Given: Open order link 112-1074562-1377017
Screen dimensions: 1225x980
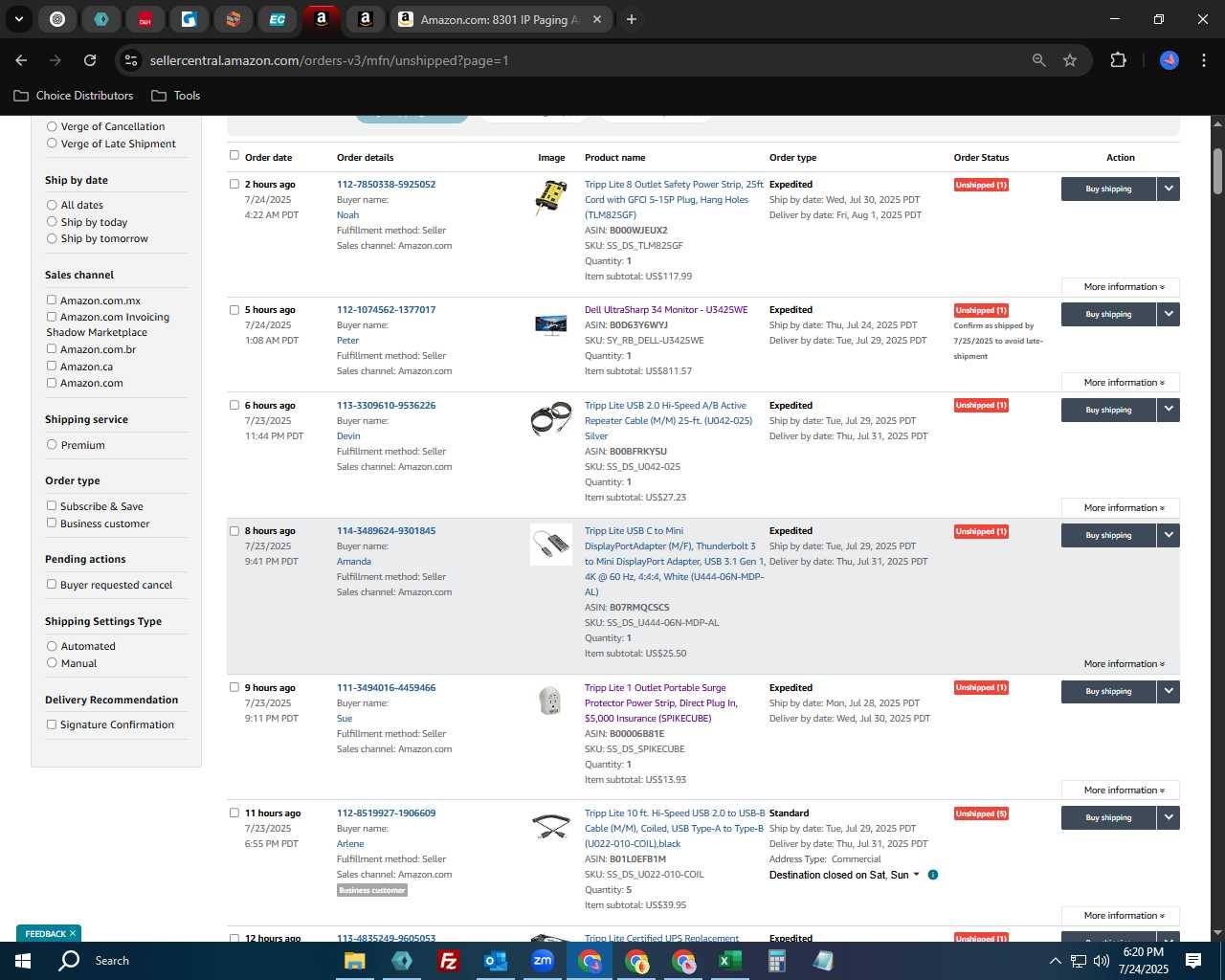Looking at the screenshot, I should click(x=386, y=310).
